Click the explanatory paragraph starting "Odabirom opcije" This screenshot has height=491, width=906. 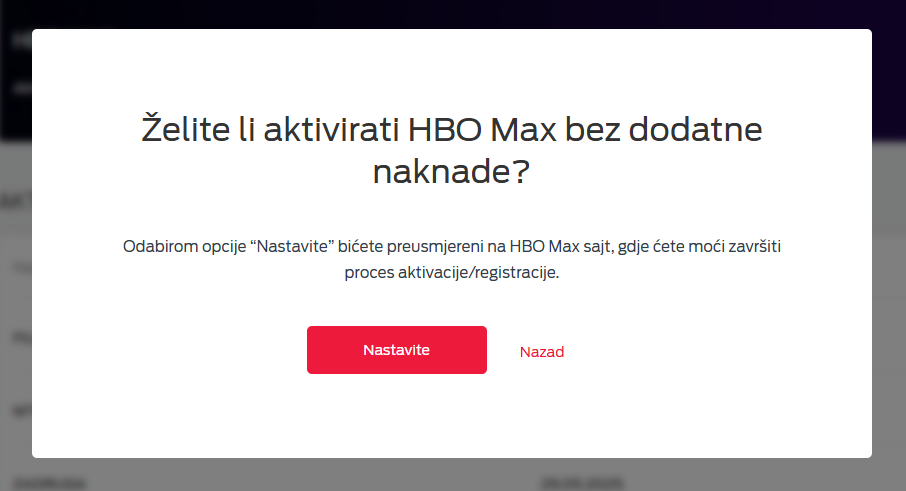(x=452, y=259)
